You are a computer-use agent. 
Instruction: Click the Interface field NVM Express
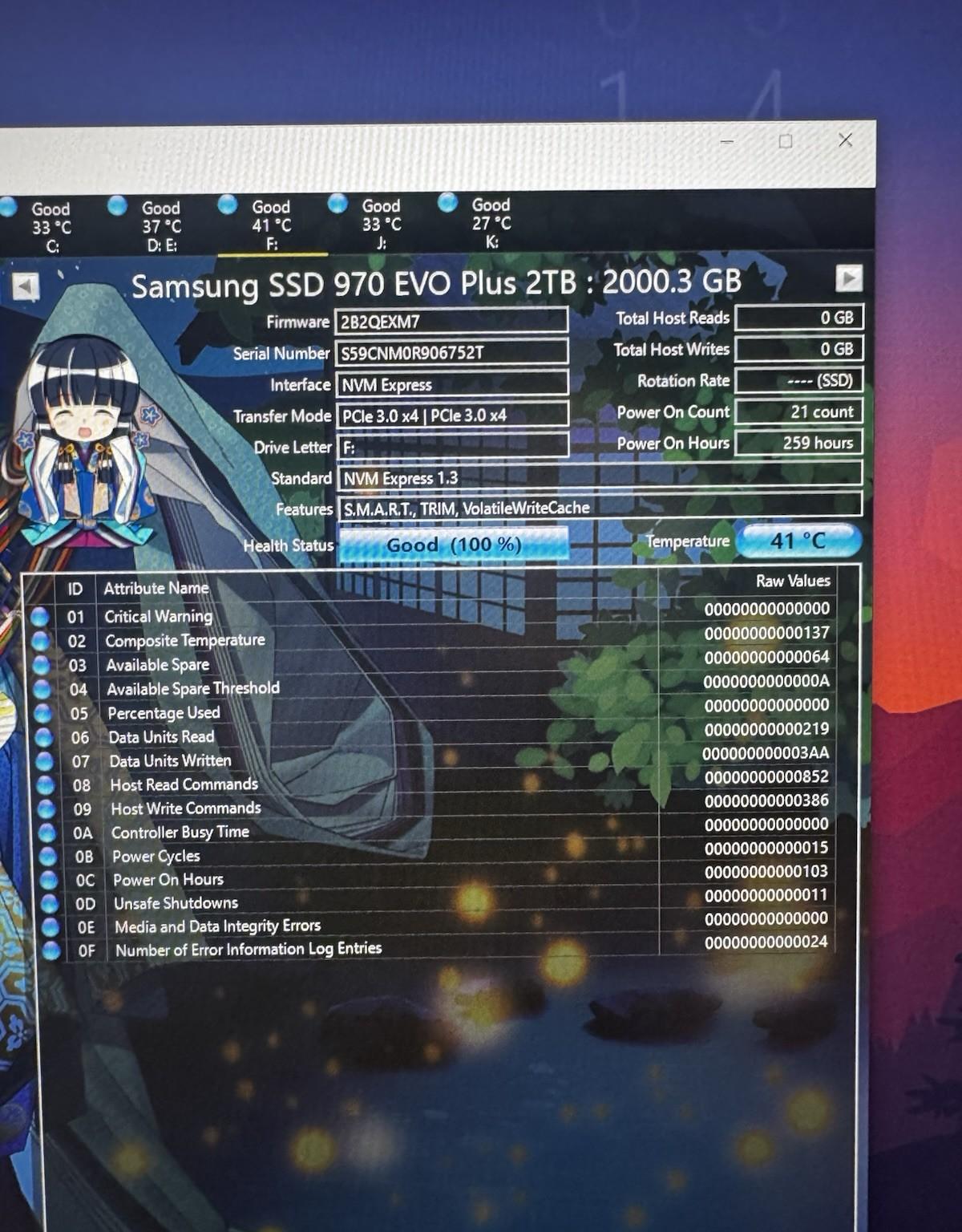tap(452, 384)
